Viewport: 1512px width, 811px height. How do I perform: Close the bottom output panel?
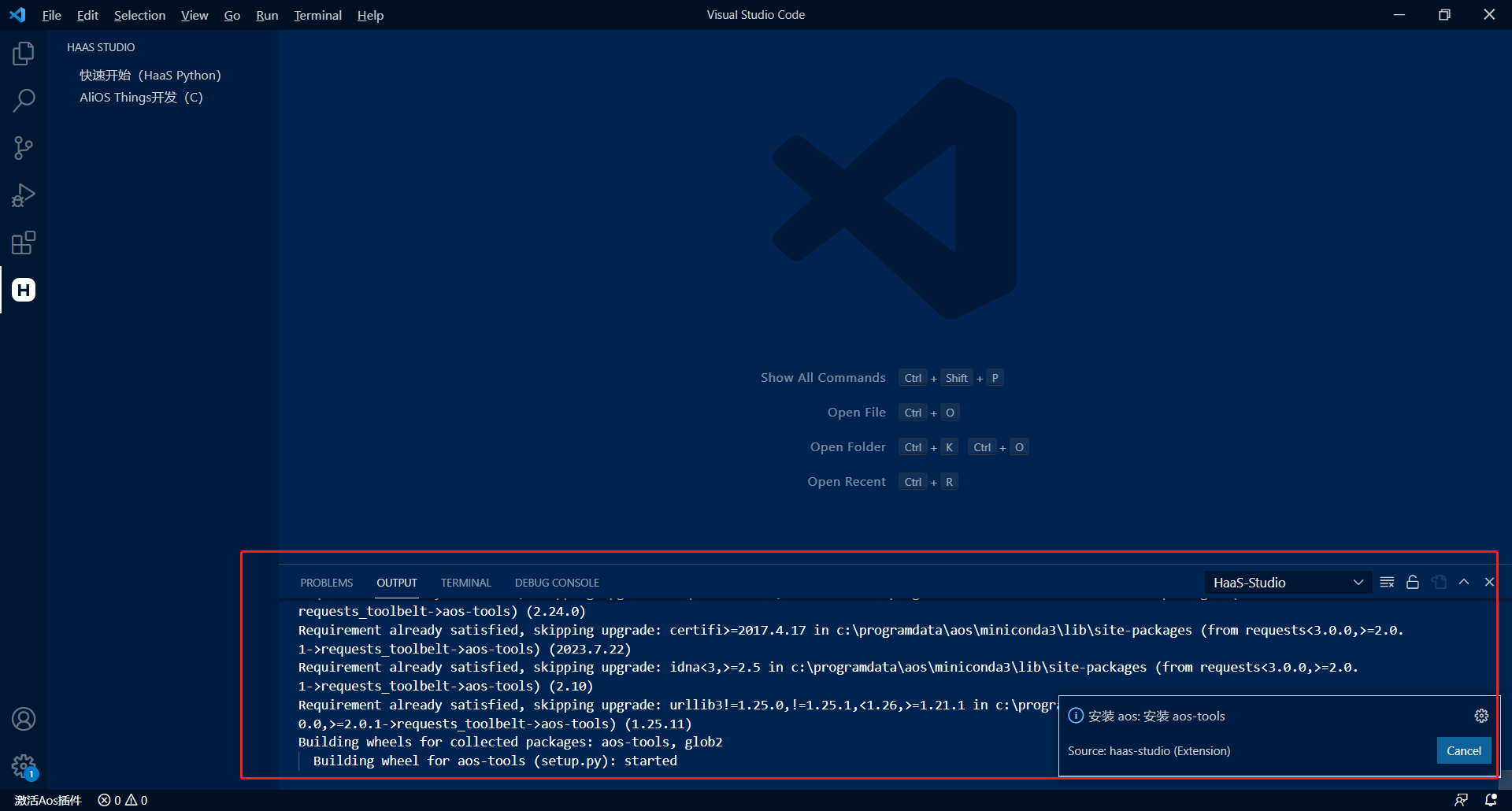pos(1489,583)
